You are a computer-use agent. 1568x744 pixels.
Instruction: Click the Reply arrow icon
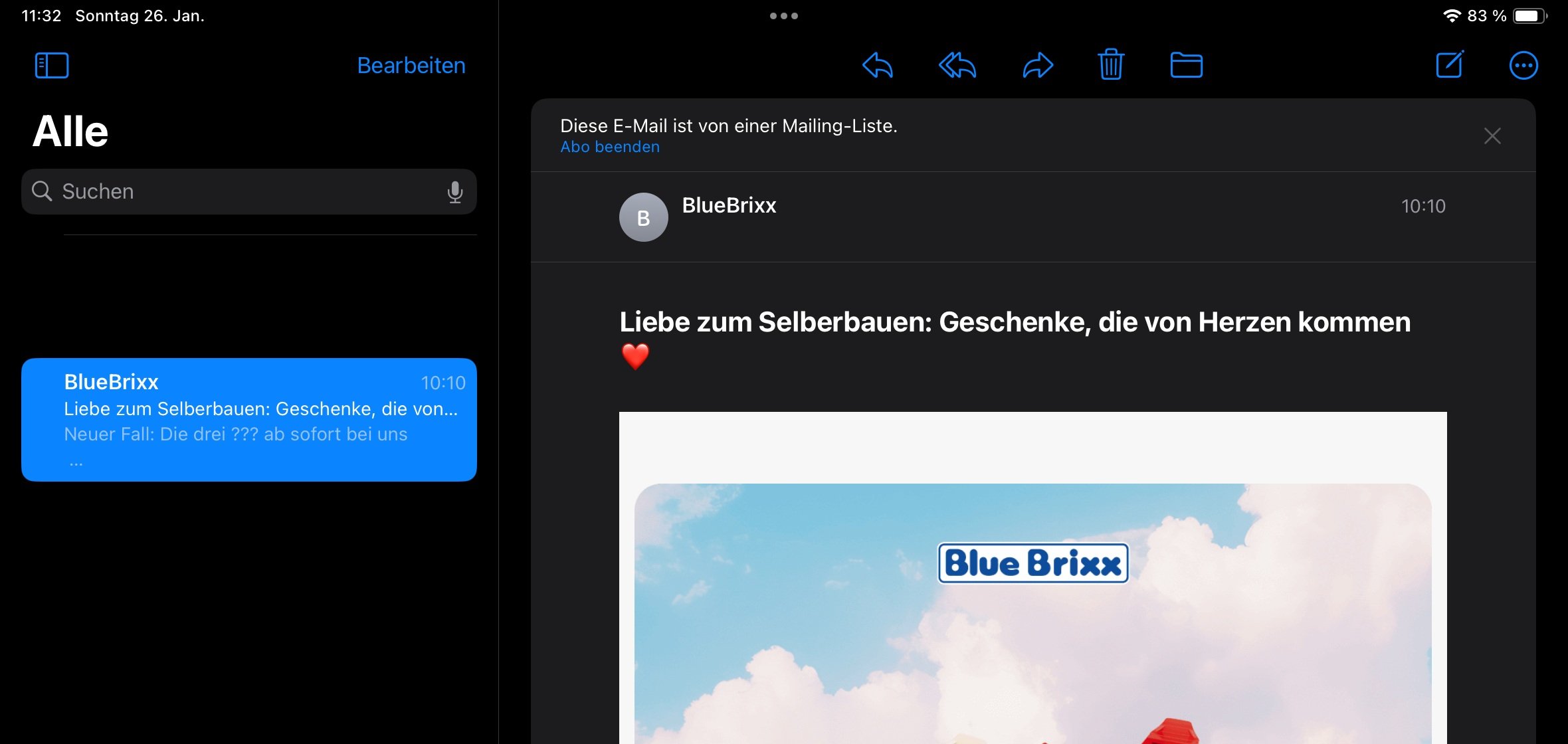[877, 65]
